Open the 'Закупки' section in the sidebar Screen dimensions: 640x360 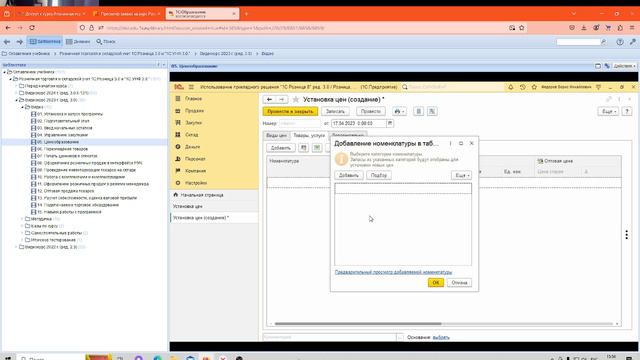193,122
